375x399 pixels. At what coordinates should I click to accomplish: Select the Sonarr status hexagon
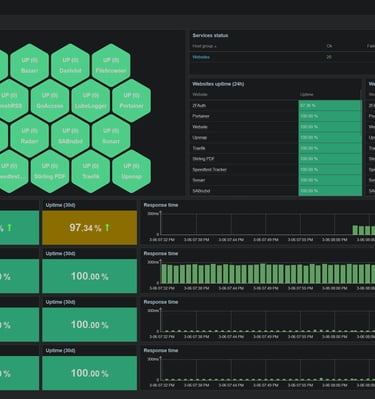pyautogui.click(x=111, y=136)
